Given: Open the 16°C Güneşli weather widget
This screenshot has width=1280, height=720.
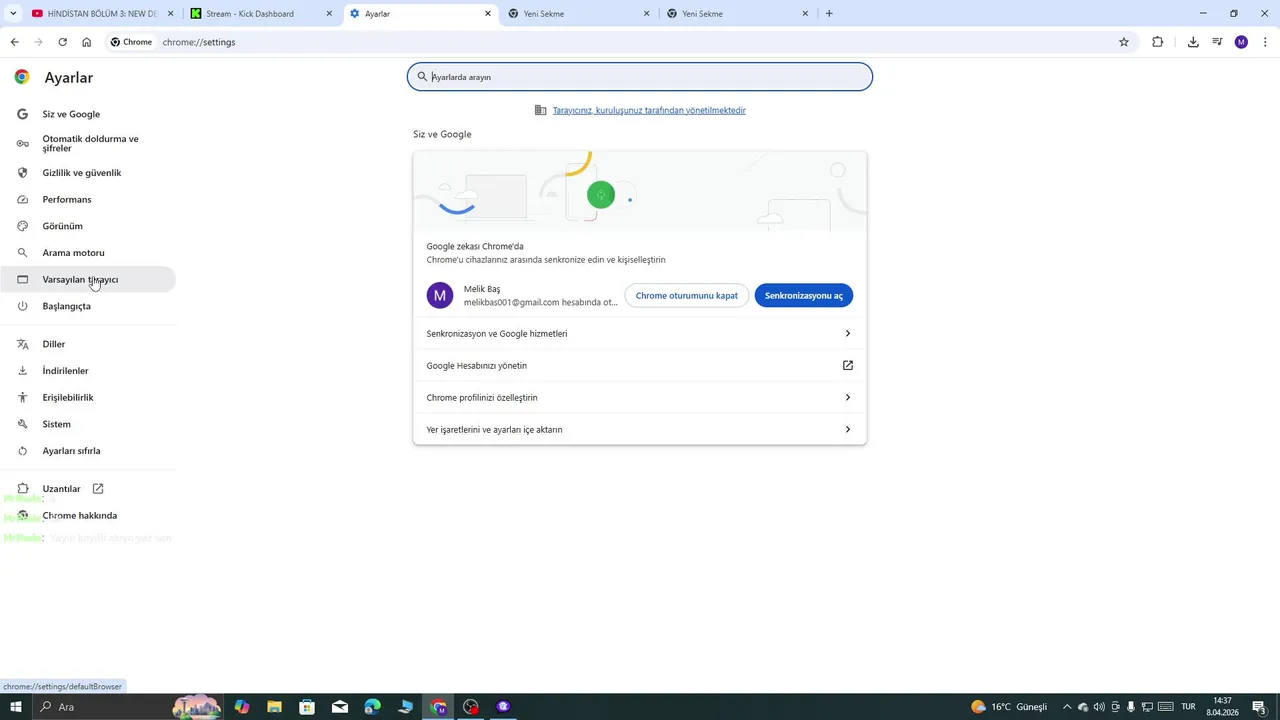Looking at the screenshot, I should click(x=1010, y=707).
